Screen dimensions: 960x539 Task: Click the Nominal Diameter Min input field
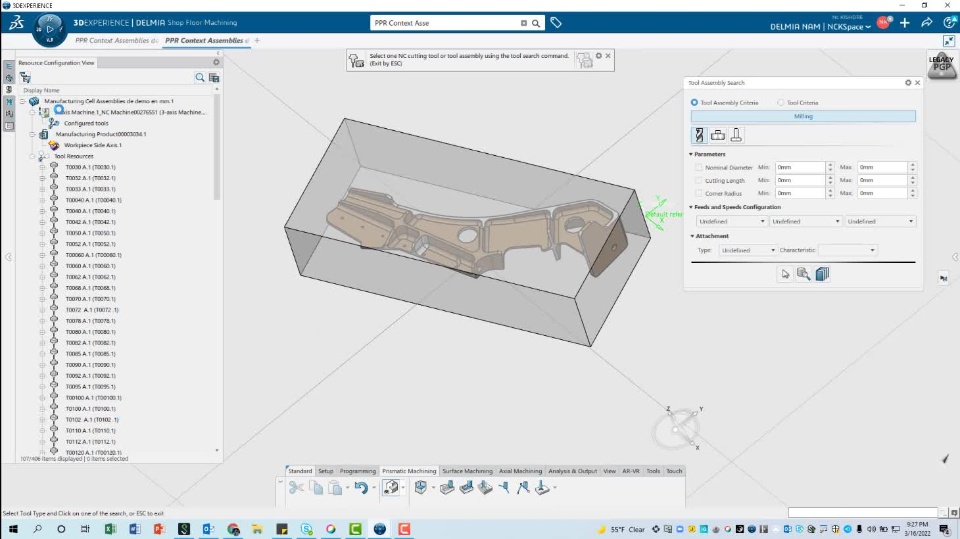click(801, 167)
